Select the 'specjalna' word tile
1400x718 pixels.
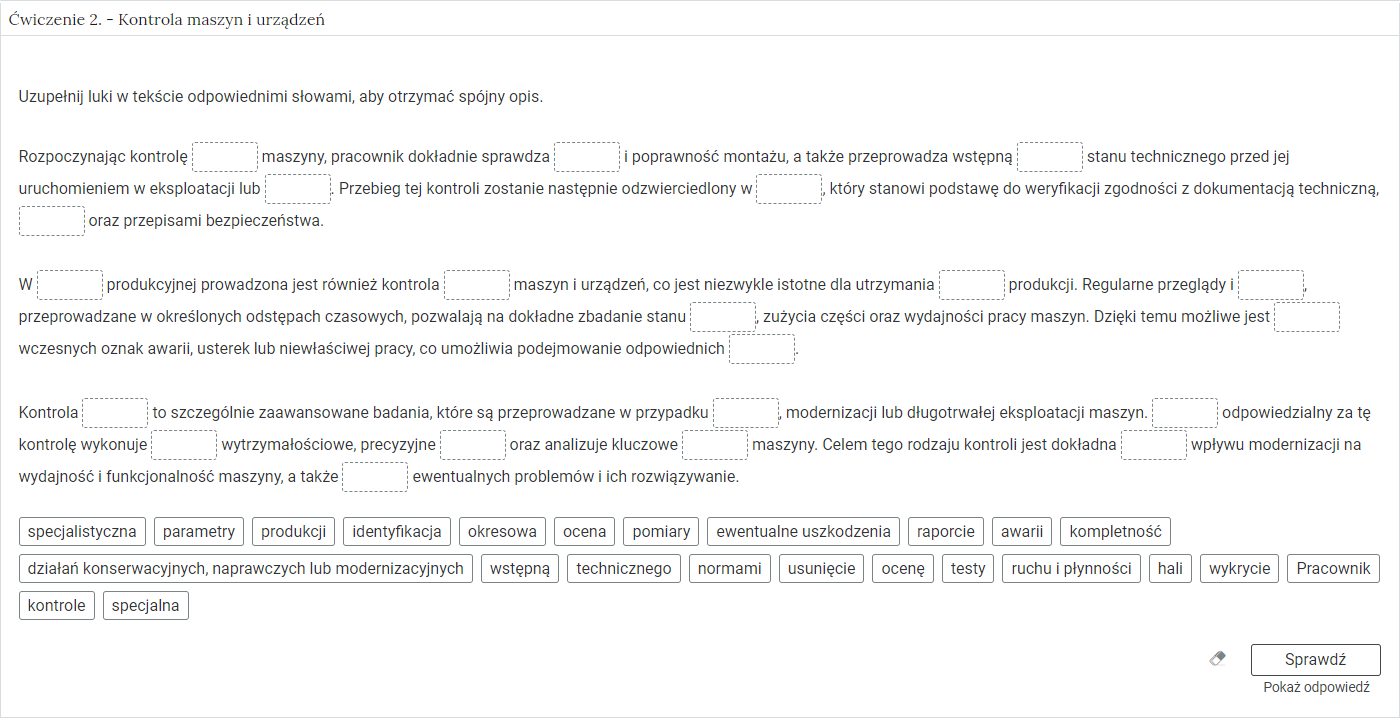point(146,606)
